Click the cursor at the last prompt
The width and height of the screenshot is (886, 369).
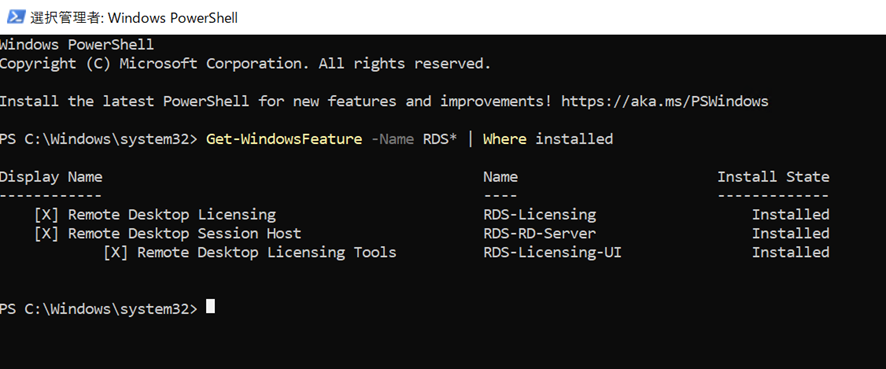(211, 307)
